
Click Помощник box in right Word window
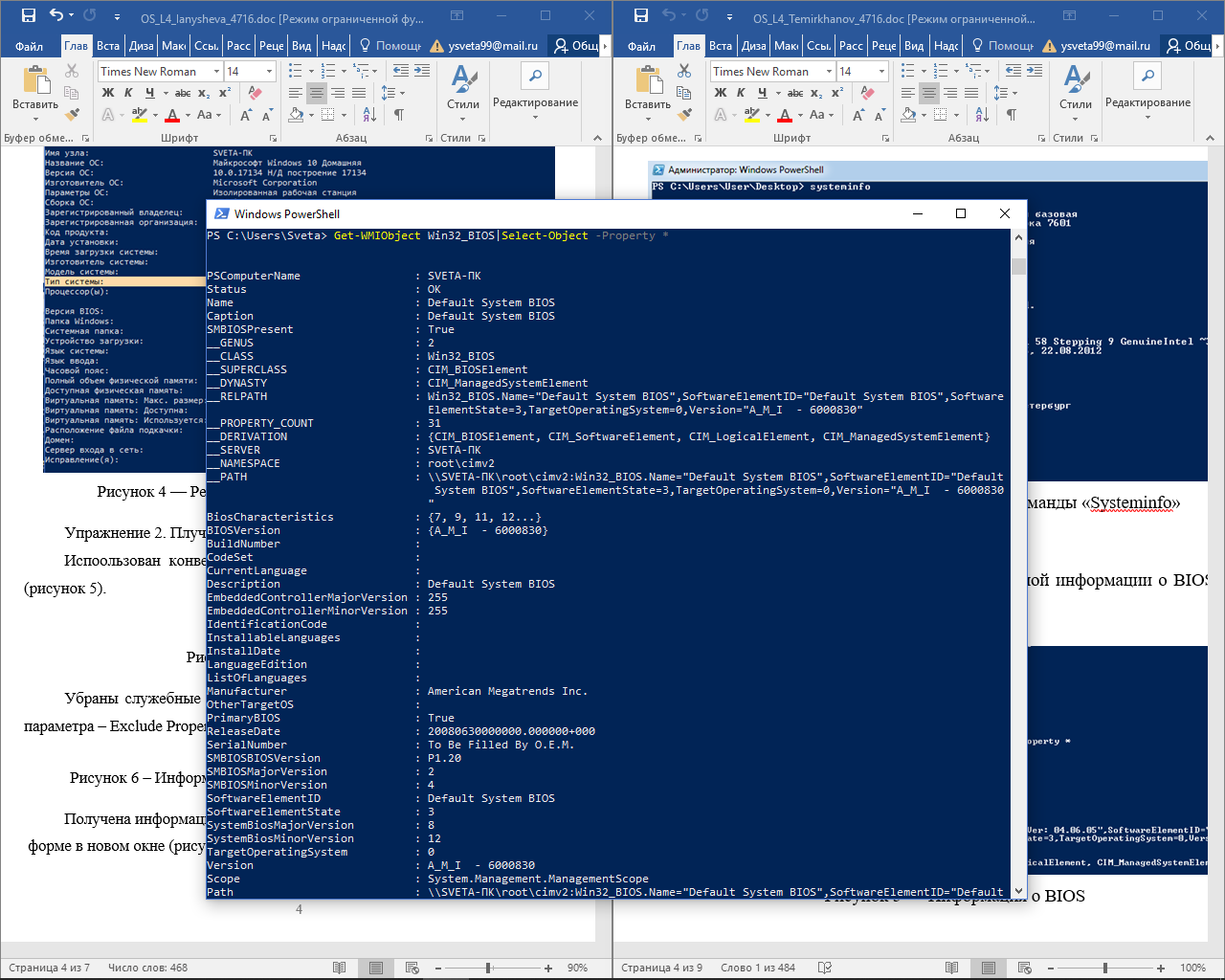1002,45
